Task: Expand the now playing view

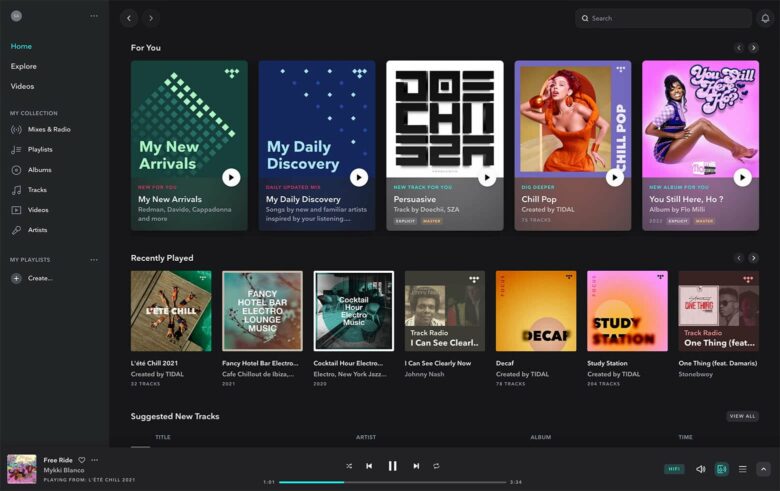Action: pyautogui.click(x=764, y=469)
